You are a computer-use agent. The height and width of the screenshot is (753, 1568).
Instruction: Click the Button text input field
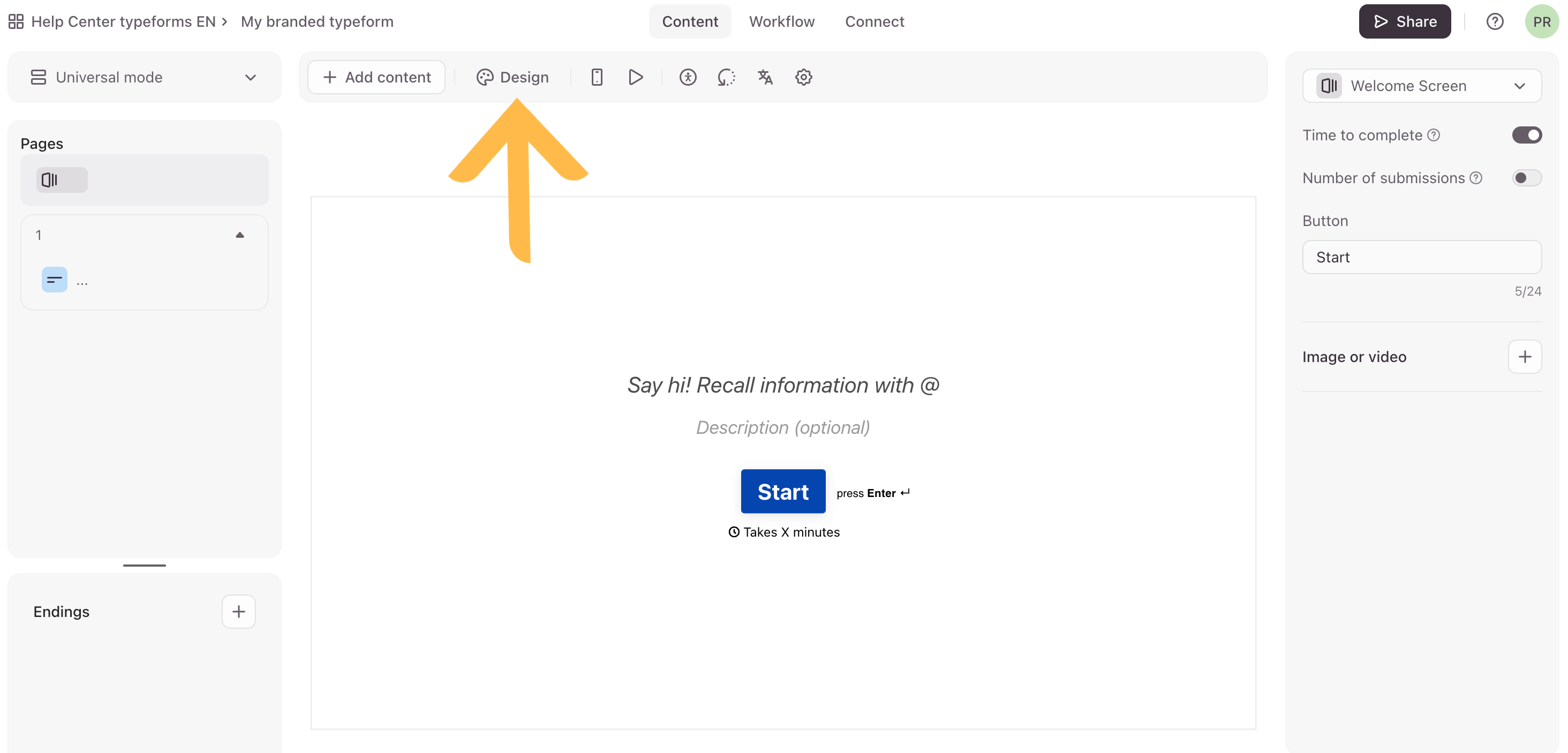[x=1421, y=257]
